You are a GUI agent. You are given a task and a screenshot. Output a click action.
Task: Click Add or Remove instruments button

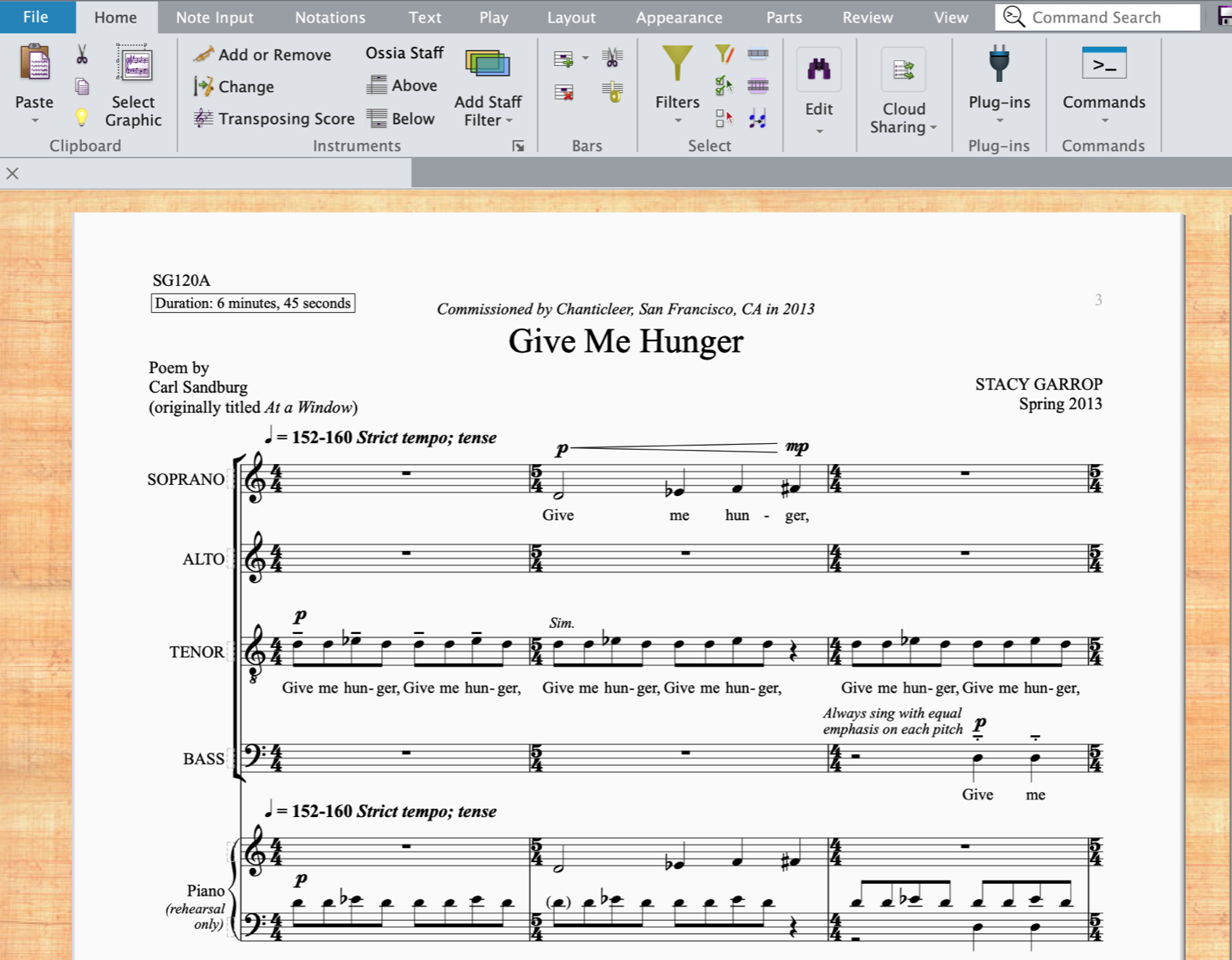(262, 55)
